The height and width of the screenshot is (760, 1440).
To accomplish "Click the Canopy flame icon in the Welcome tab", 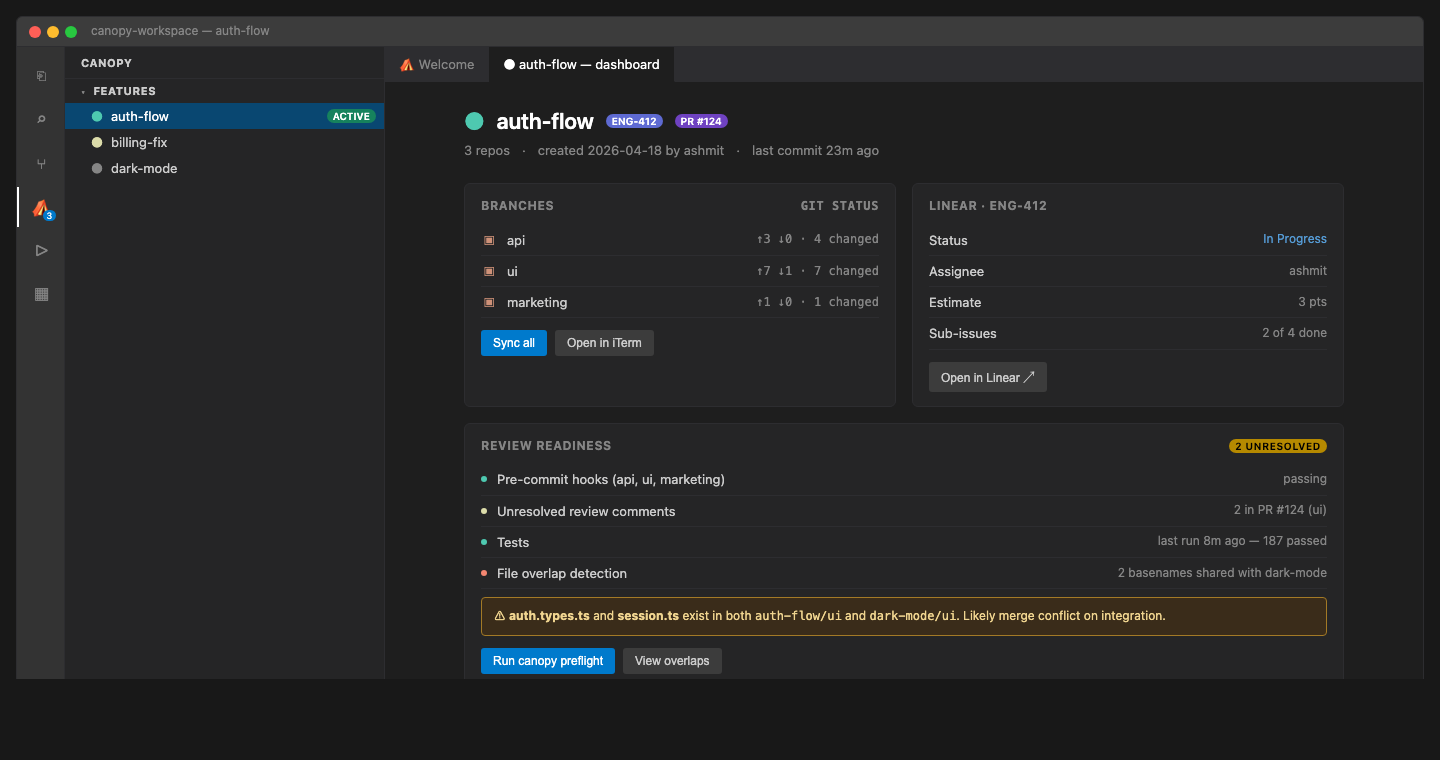I will click(x=406, y=64).
